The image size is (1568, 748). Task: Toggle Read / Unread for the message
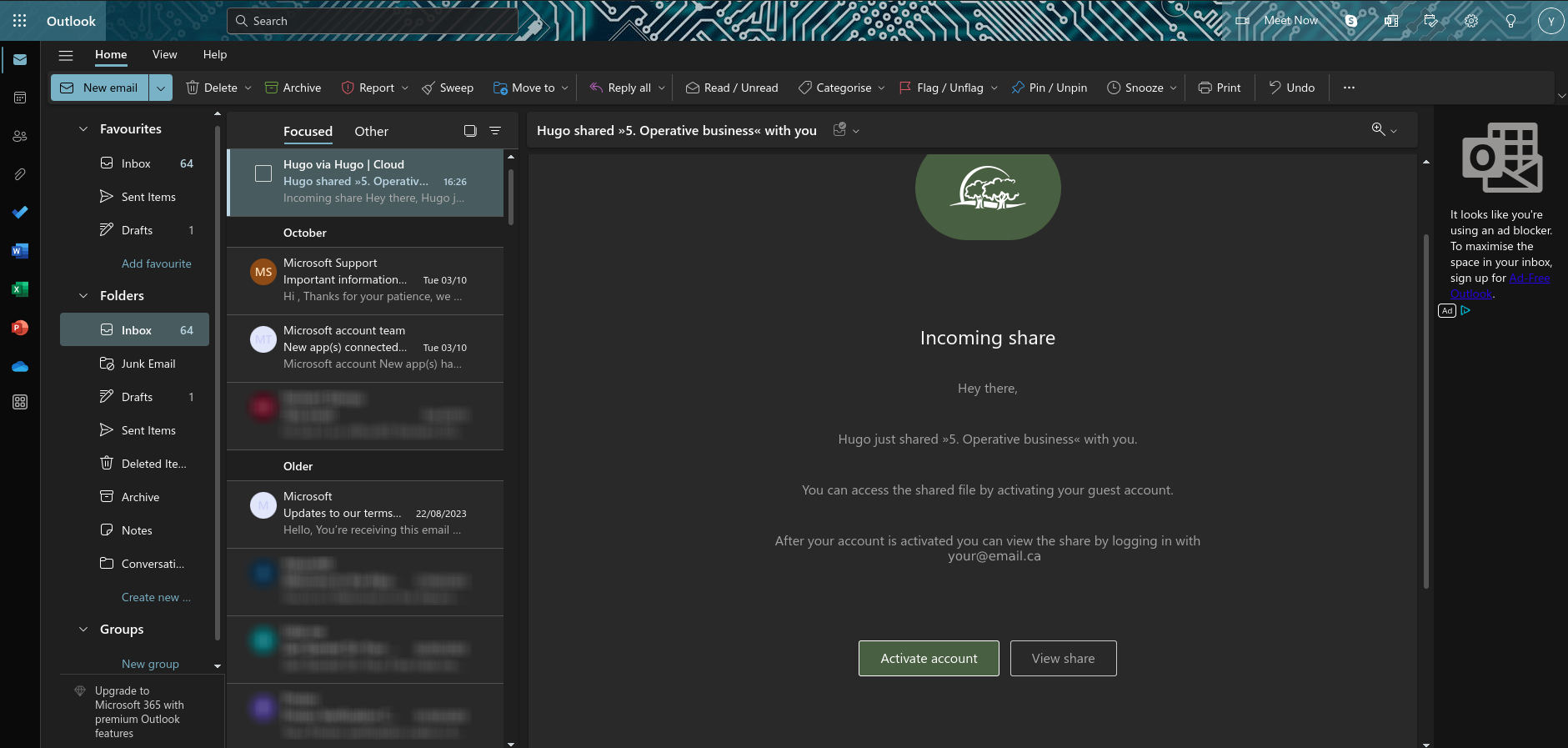coord(732,88)
